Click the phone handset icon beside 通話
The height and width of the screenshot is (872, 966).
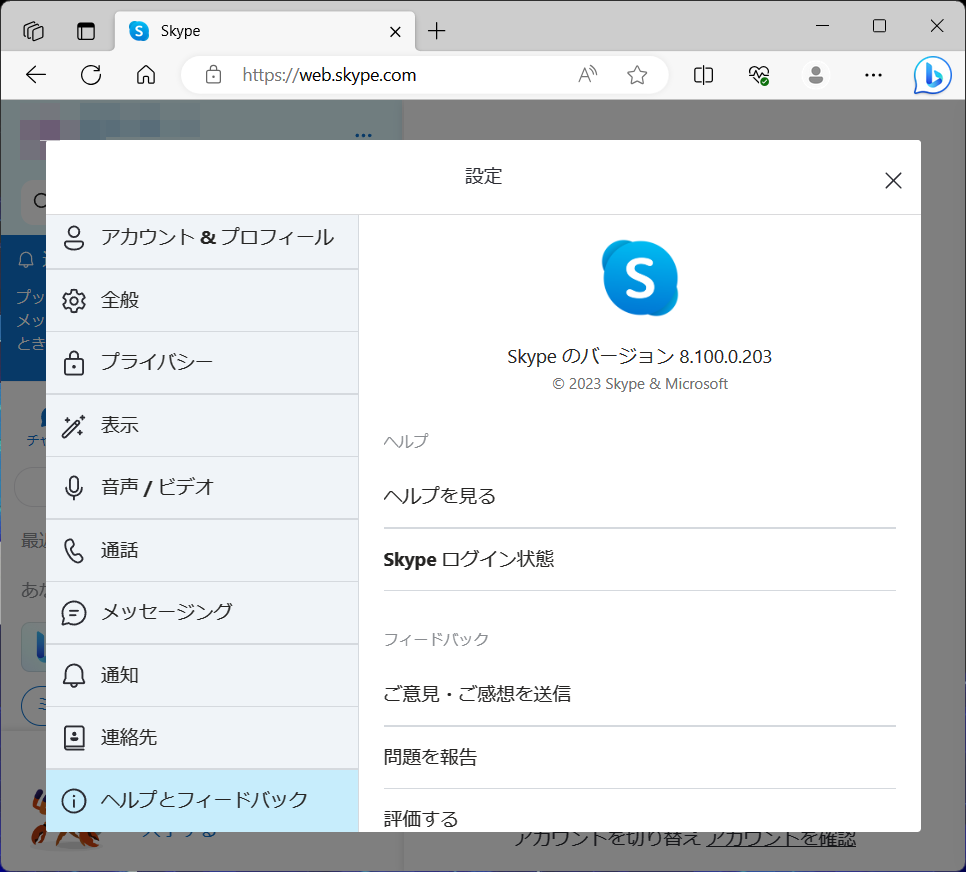(x=74, y=551)
